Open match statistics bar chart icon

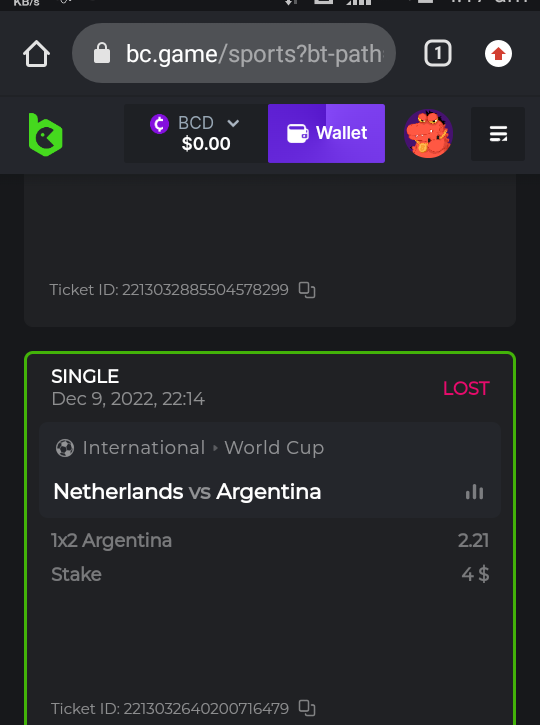point(474,492)
